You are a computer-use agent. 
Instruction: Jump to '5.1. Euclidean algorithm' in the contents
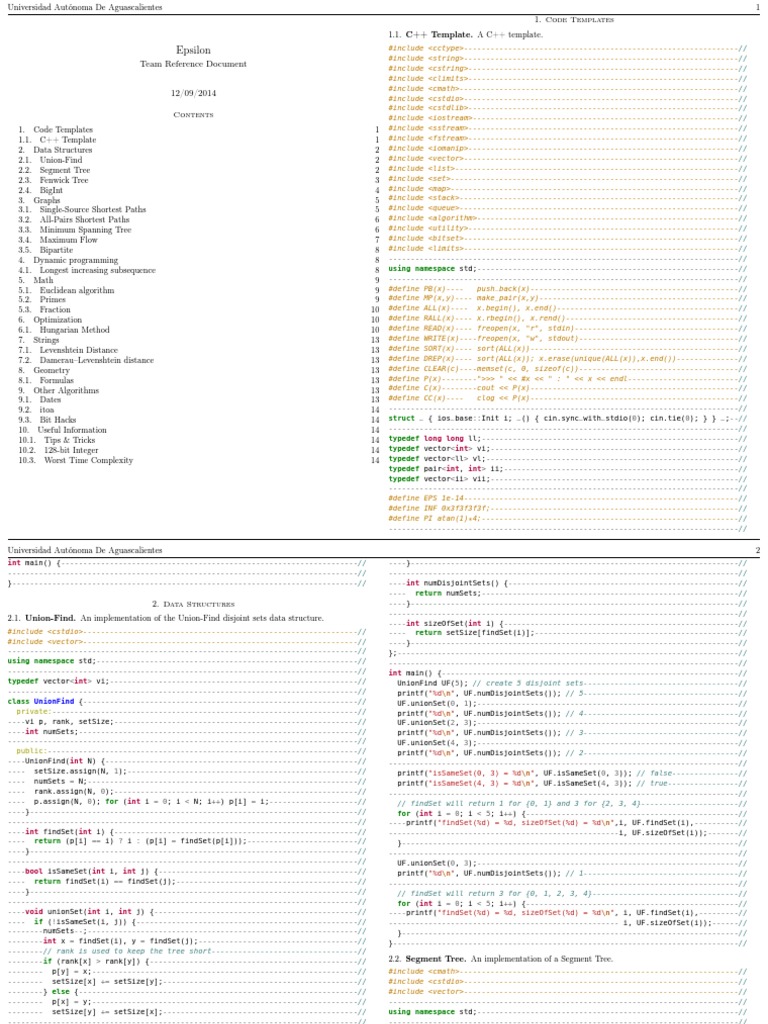tap(67, 291)
